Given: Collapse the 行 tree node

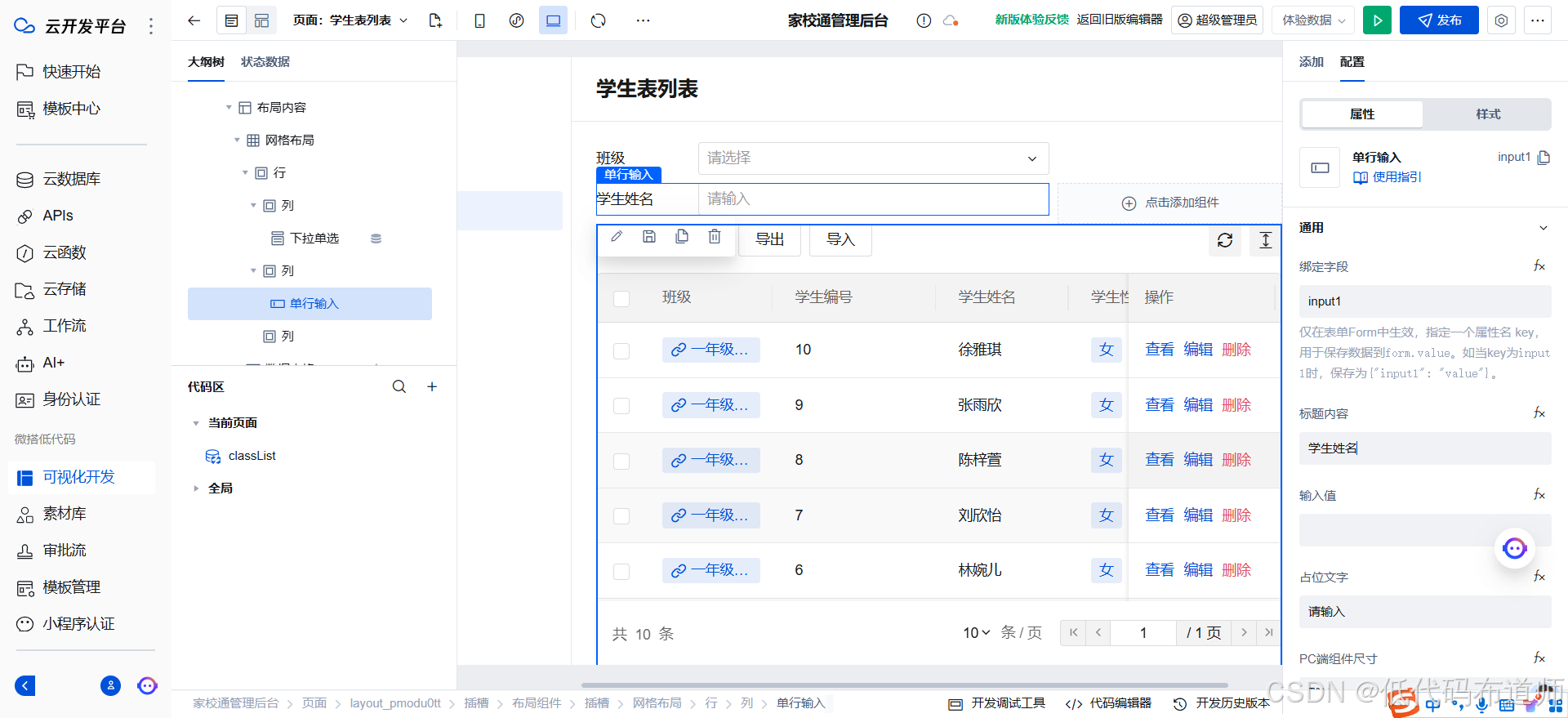Looking at the screenshot, I should tap(245, 173).
